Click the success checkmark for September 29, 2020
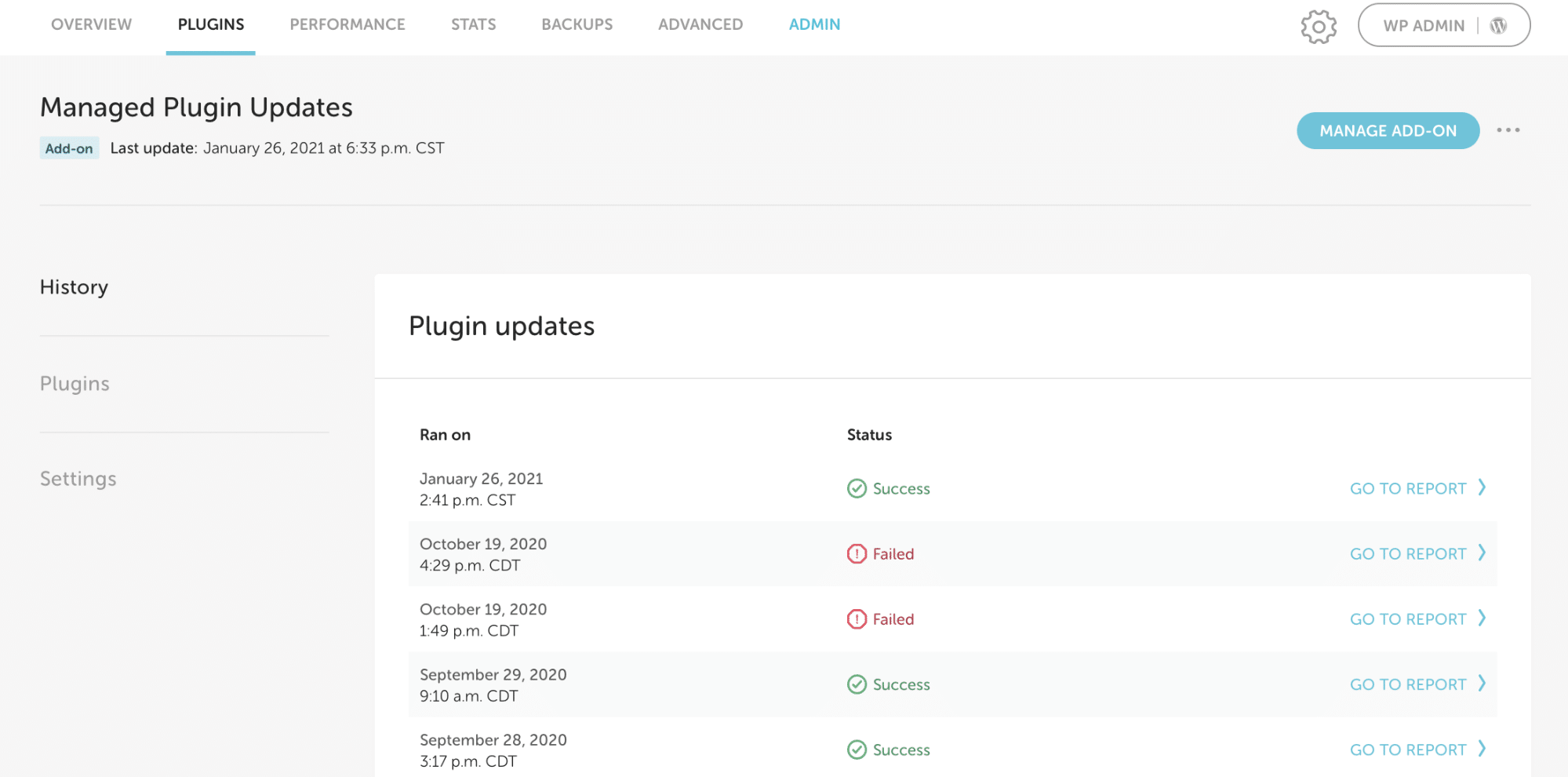This screenshot has height=777, width=1568. tap(857, 684)
